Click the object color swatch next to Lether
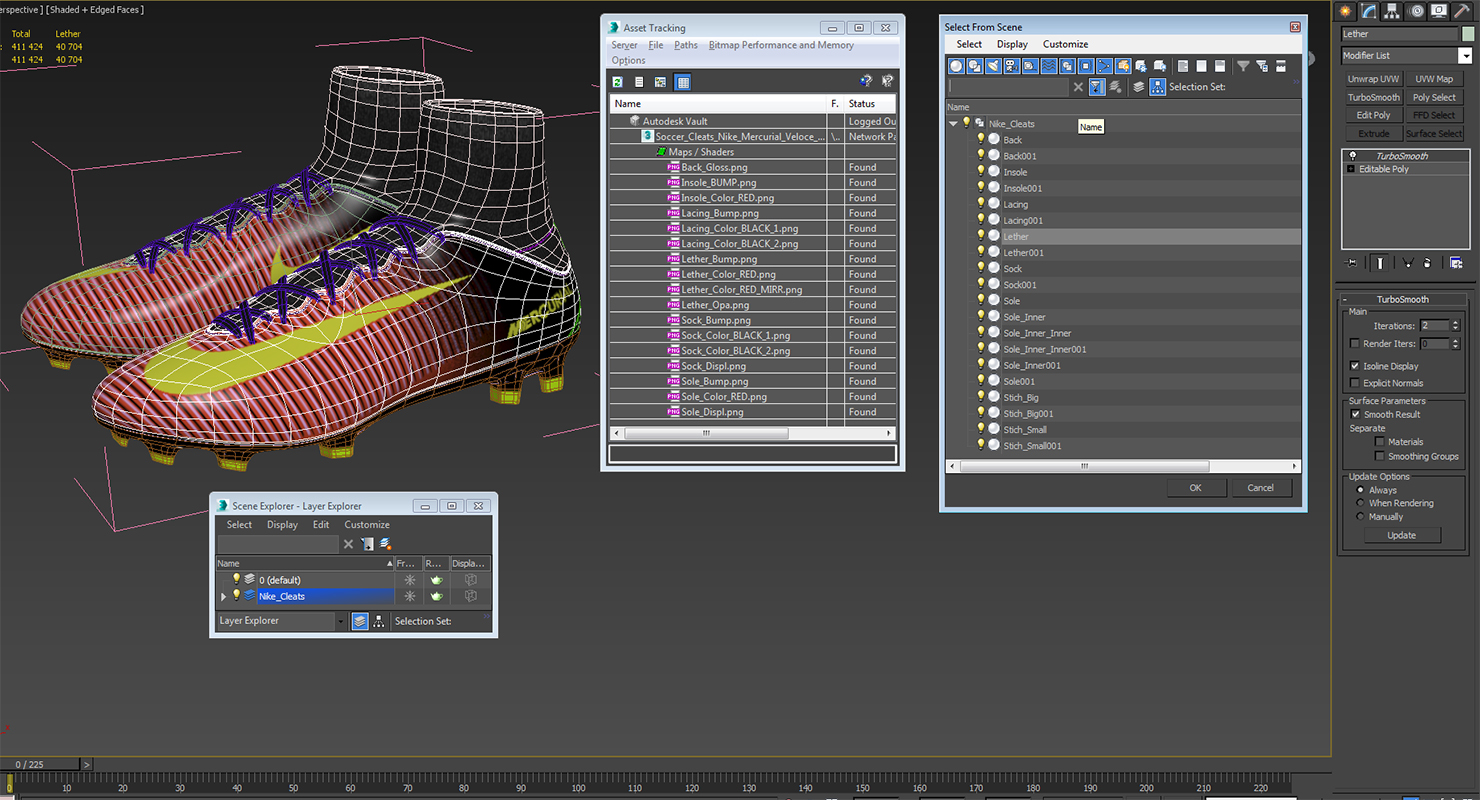This screenshot has height=800, width=1480. tap(1467, 34)
